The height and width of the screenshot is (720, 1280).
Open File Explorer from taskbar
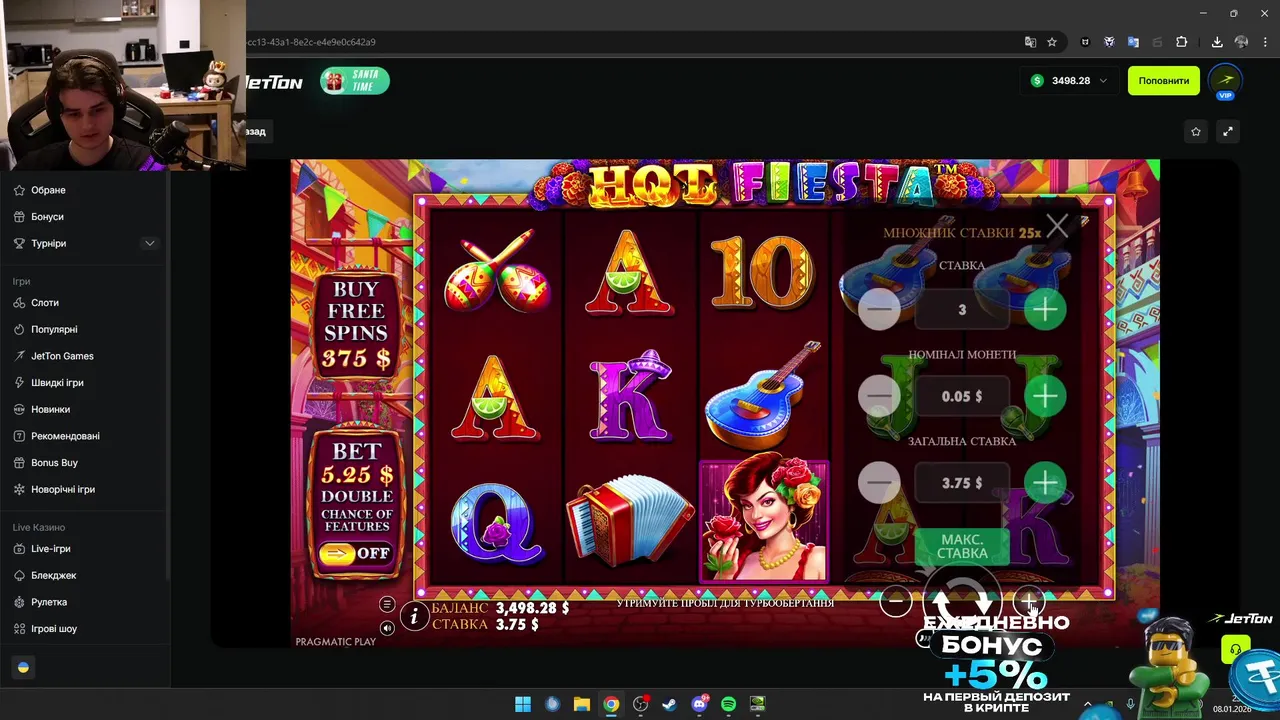coord(581,704)
